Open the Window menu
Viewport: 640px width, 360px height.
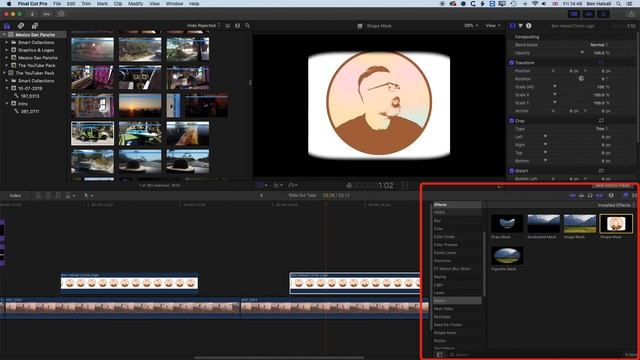point(174,4)
